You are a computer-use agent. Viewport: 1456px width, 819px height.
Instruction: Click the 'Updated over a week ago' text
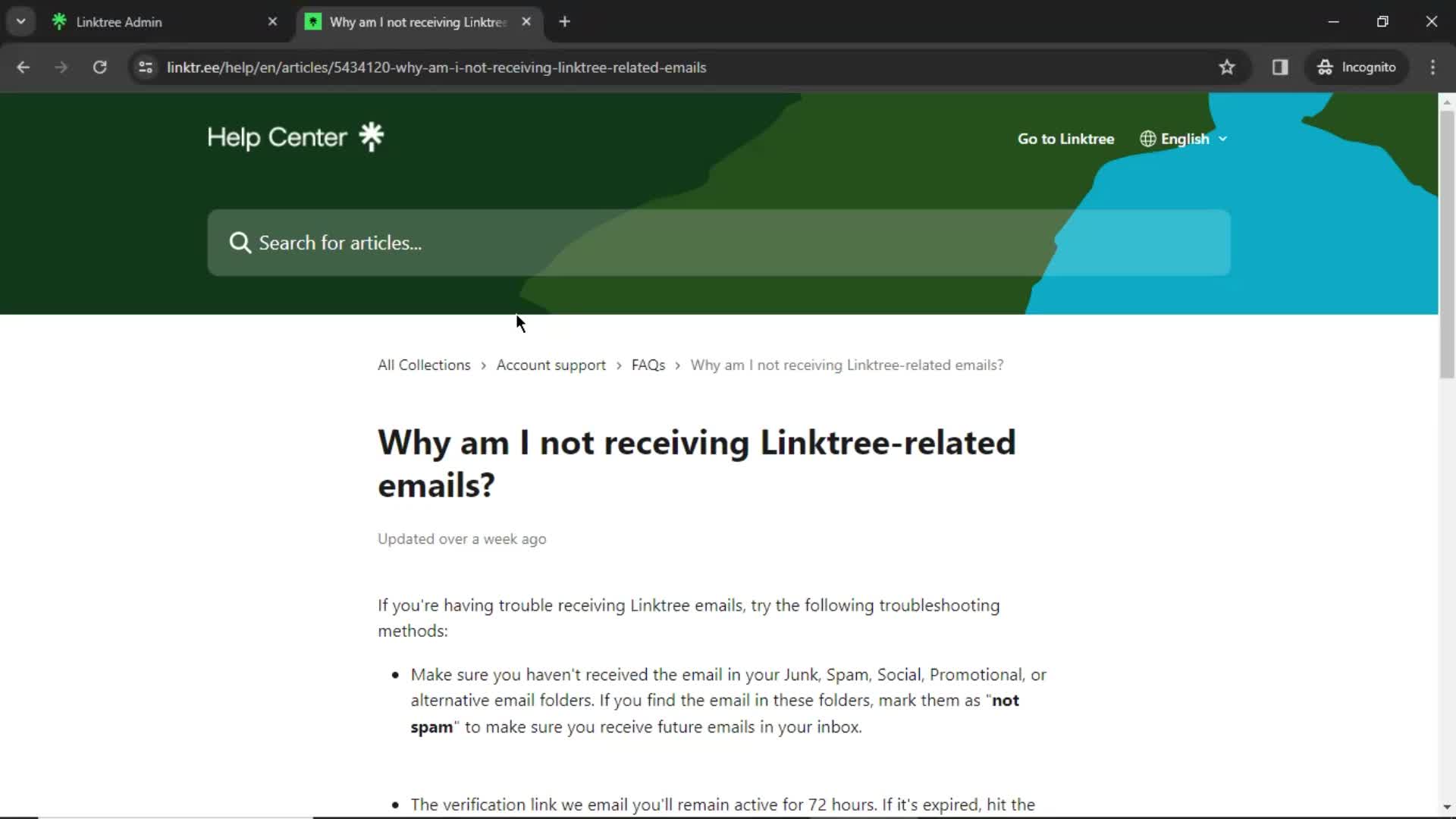click(x=462, y=539)
